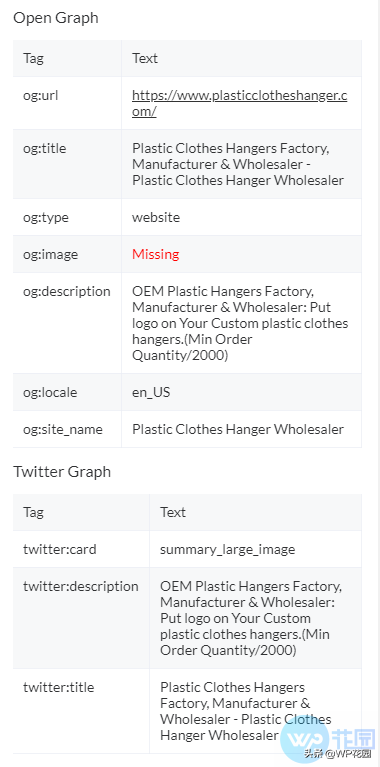
Task: Select the en_US locale value
Action: coord(151,392)
